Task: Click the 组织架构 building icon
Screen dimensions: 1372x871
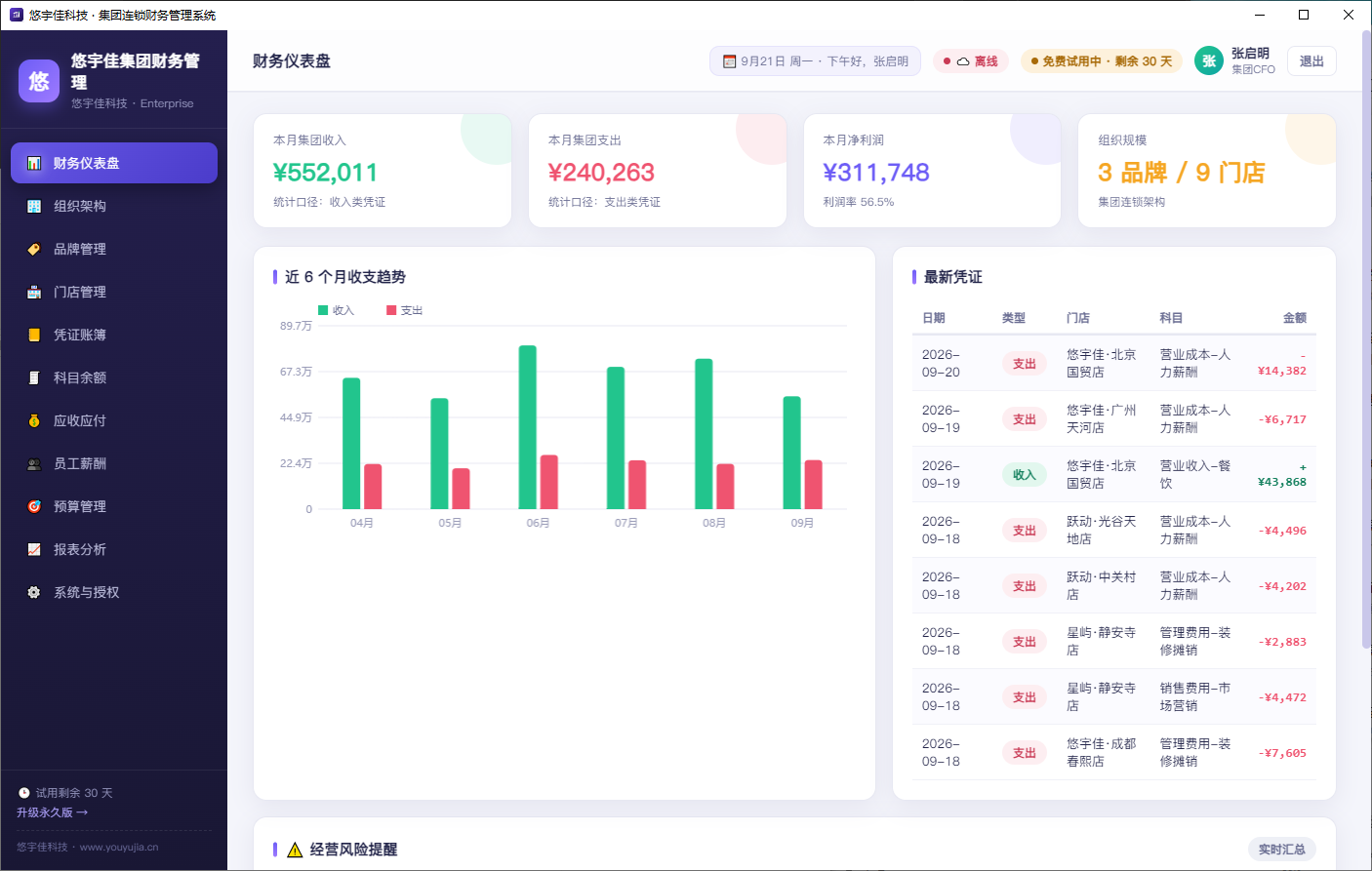Action: [34, 206]
